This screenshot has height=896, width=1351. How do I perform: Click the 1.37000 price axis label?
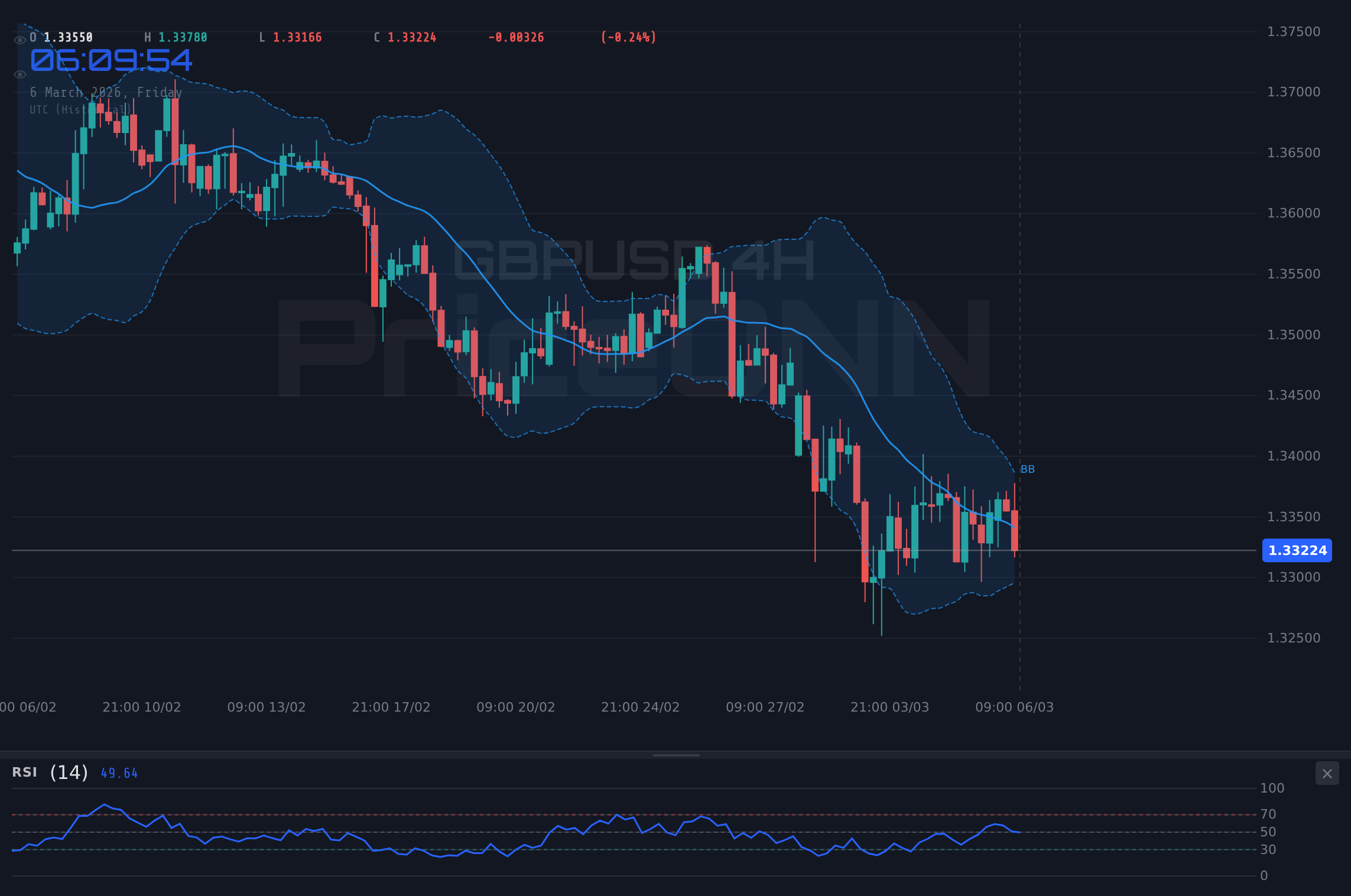(x=1294, y=92)
